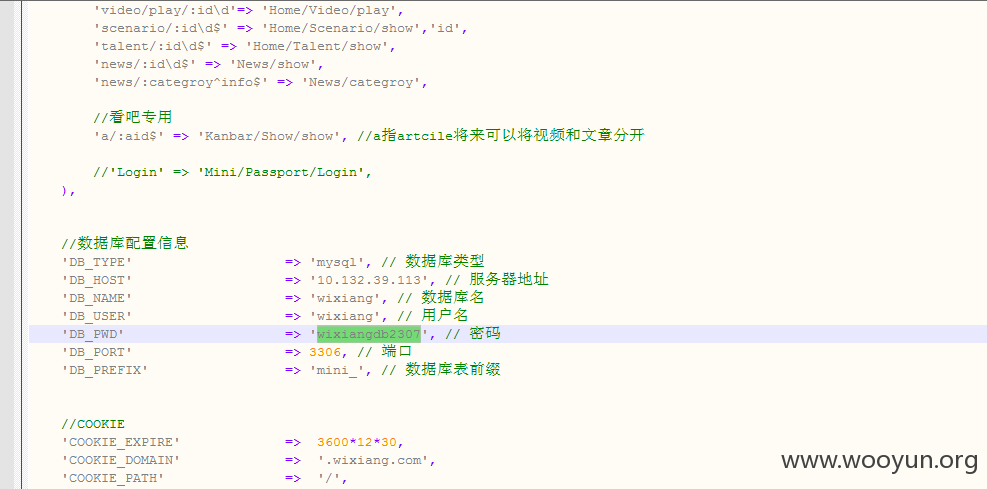Image resolution: width=987 pixels, height=489 pixels.
Task: Click the 'talent/:id\d$' route key
Action: 152,46
